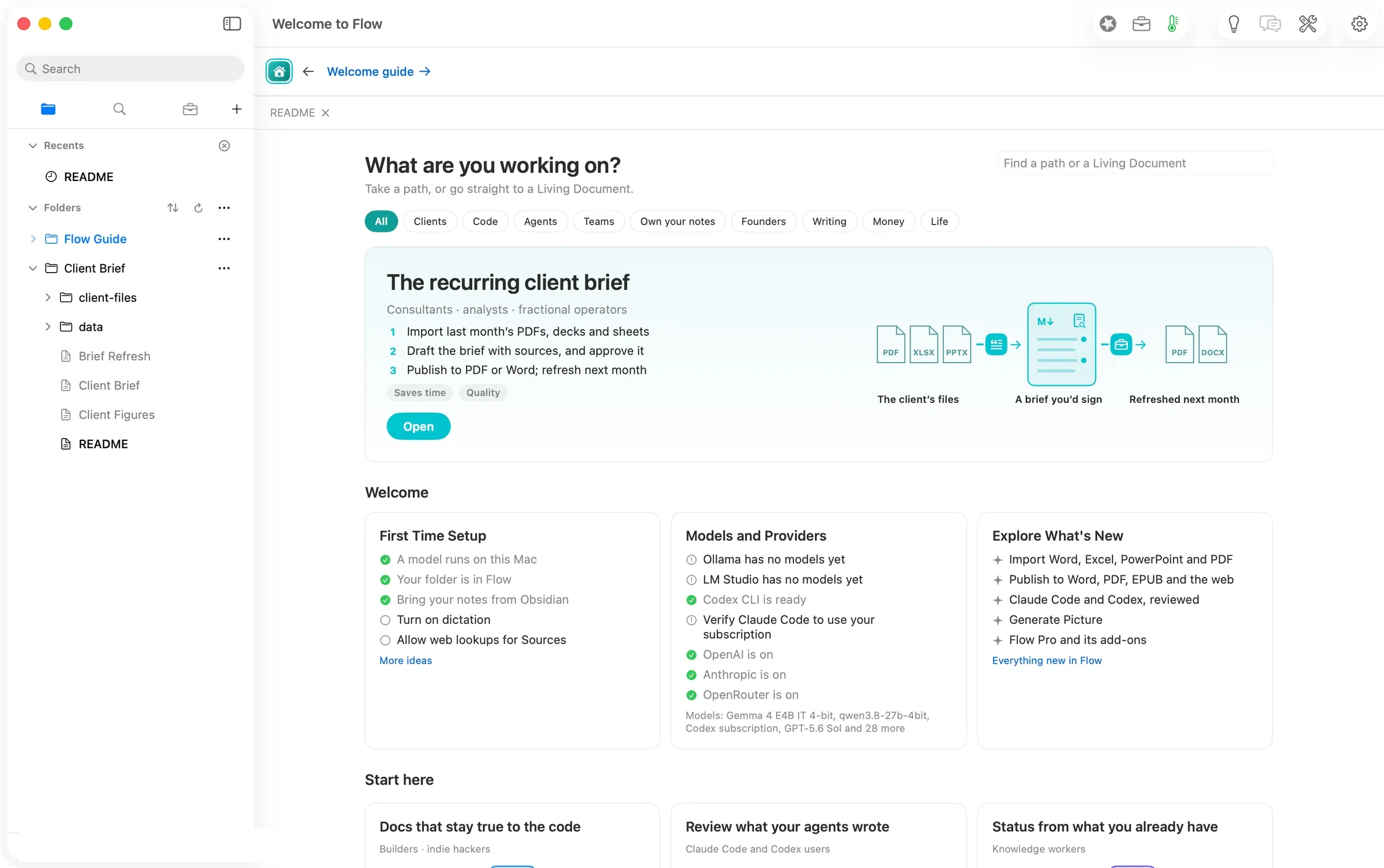The image size is (1384, 868).
Task: Focus the sidebar Search field
Action: tap(130, 69)
